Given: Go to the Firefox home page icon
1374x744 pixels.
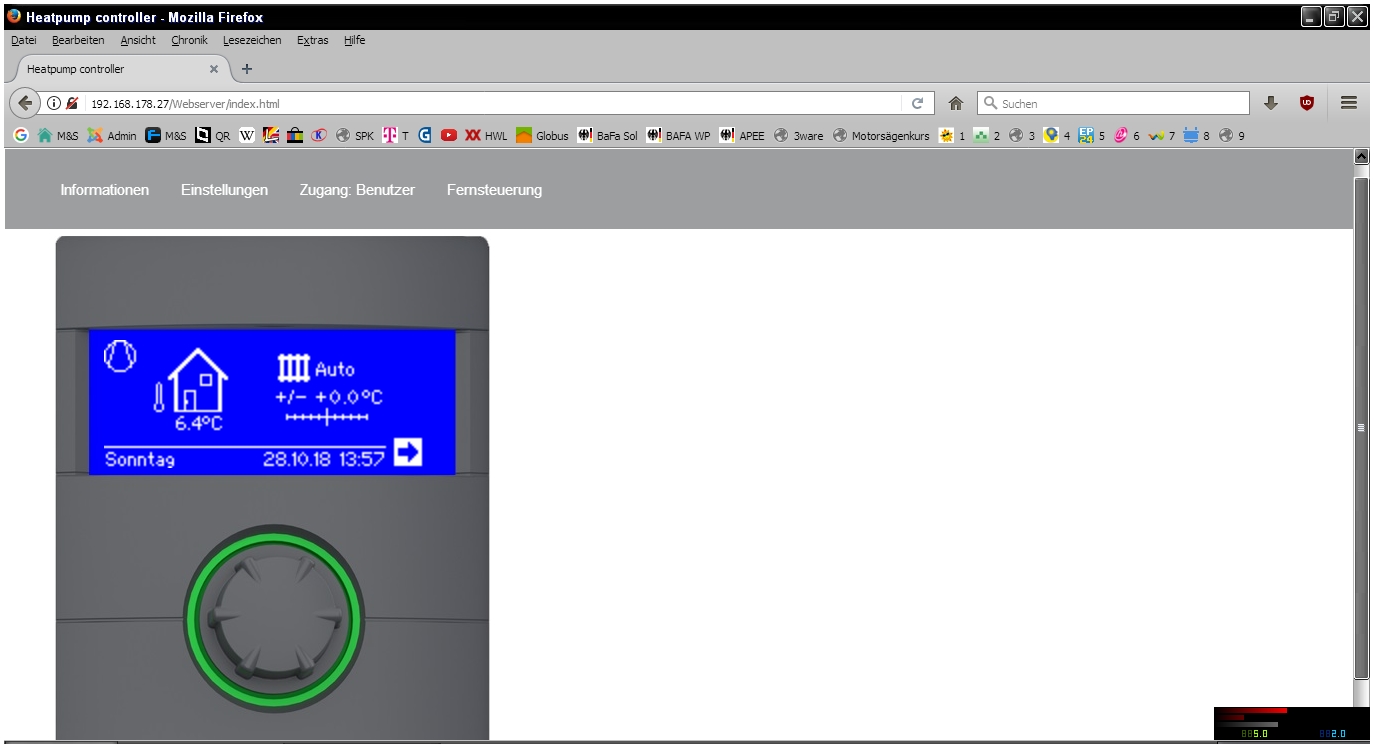Looking at the screenshot, I should (x=956, y=103).
